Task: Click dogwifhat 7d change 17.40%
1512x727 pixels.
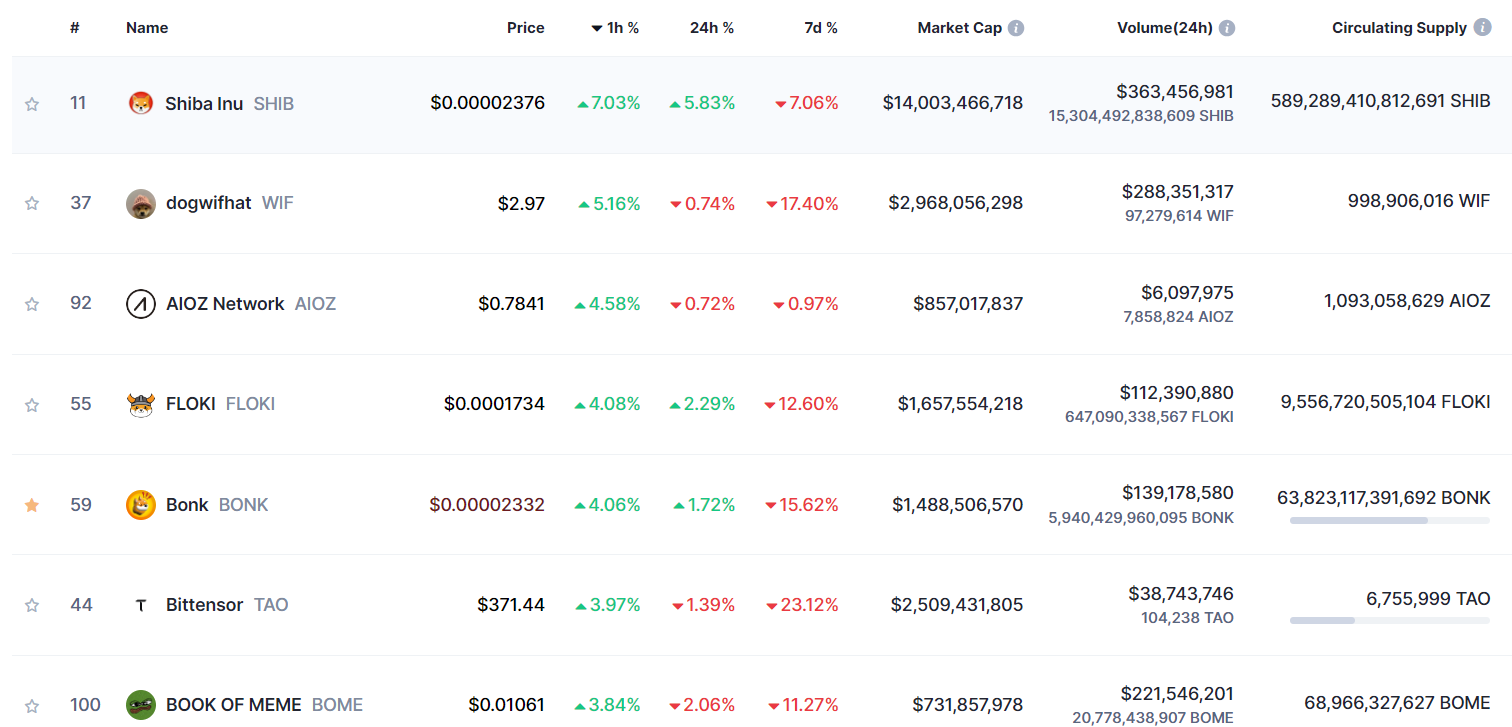Action: pos(802,204)
